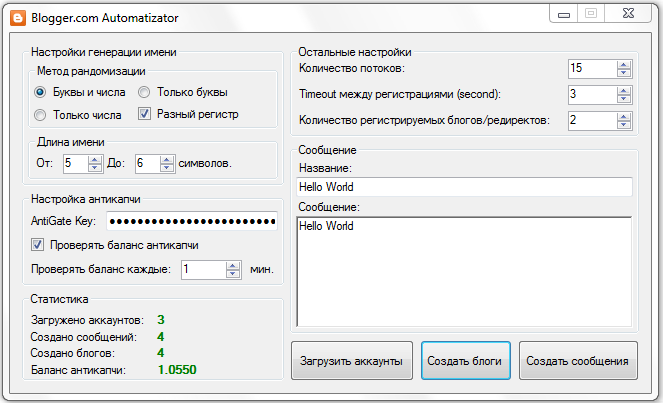Click the Blogger app icon in title bar
This screenshot has width=663, height=403.
point(18,18)
